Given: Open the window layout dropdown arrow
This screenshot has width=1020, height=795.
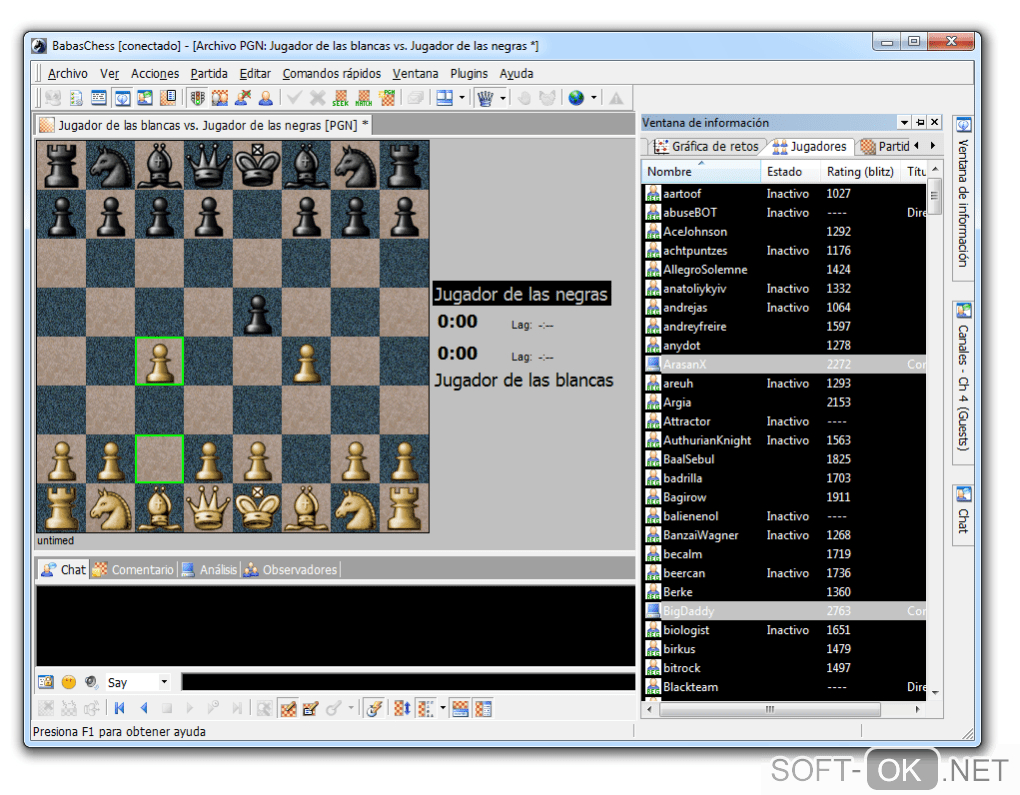Looking at the screenshot, I should click(x=462, y=98).
